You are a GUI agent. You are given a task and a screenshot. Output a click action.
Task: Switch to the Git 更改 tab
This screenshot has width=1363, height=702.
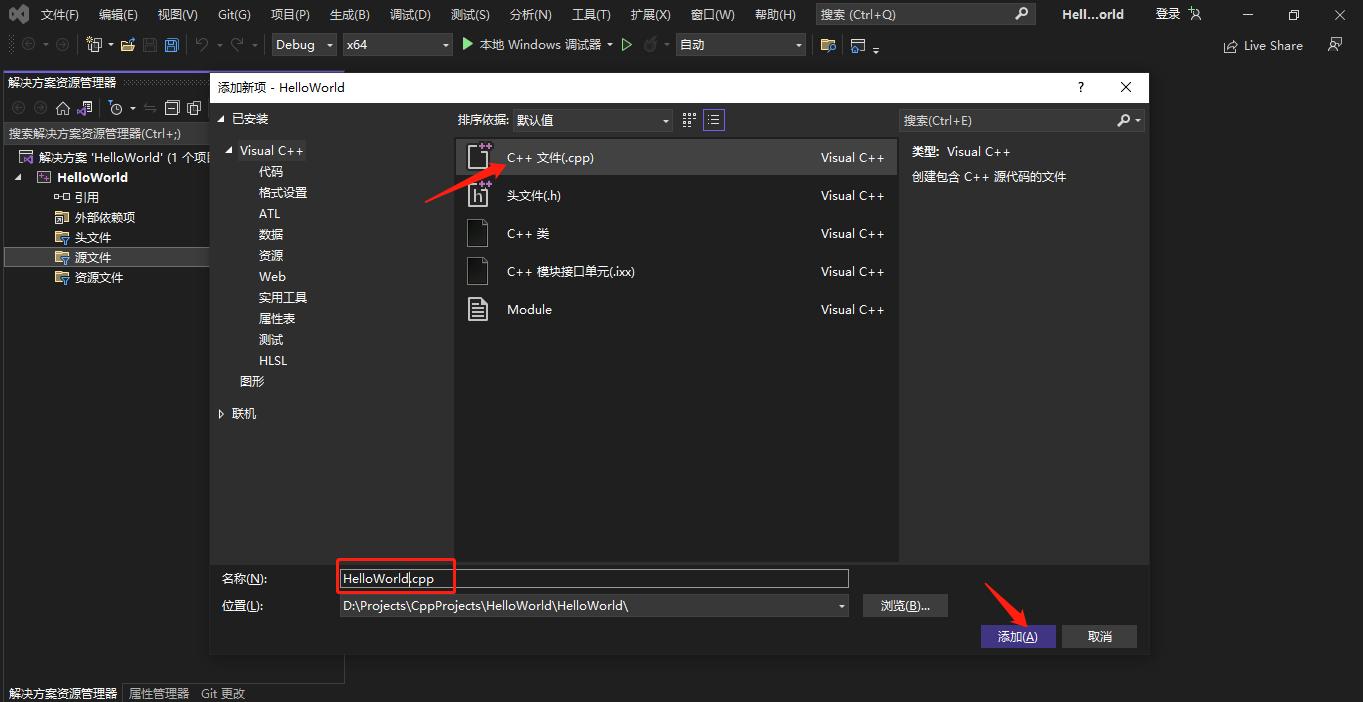coord(222,692)
